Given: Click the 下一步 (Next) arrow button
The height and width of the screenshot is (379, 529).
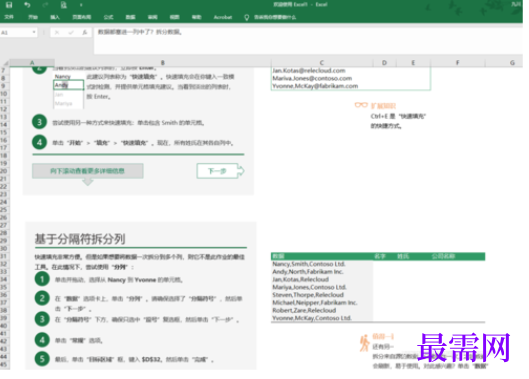Looking at the screenshot, I should [x=220, y=171].
